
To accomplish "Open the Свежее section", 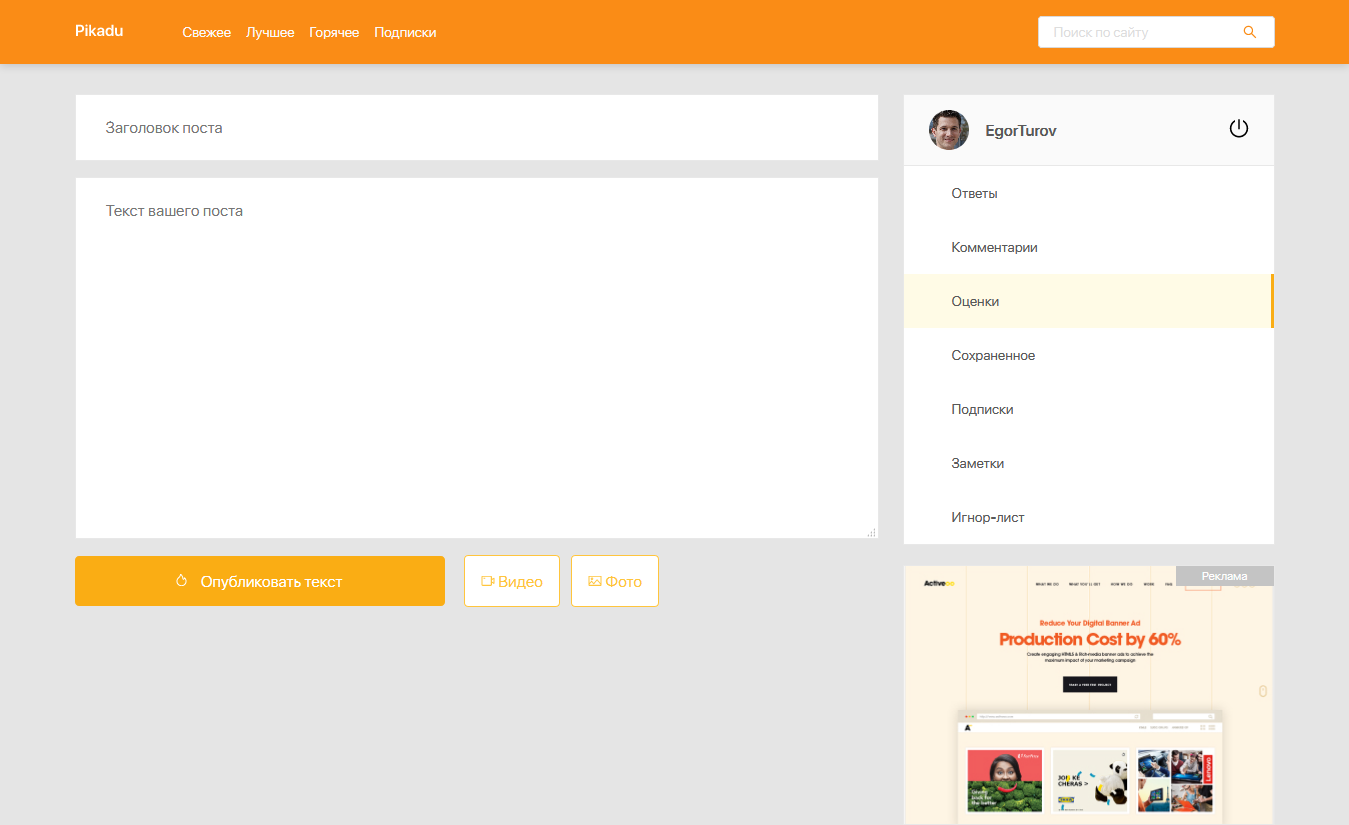I will coord(207,32).
